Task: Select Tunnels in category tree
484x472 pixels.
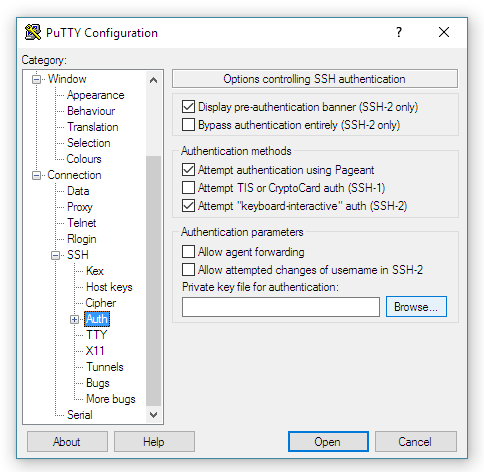Action: point(105,367)
